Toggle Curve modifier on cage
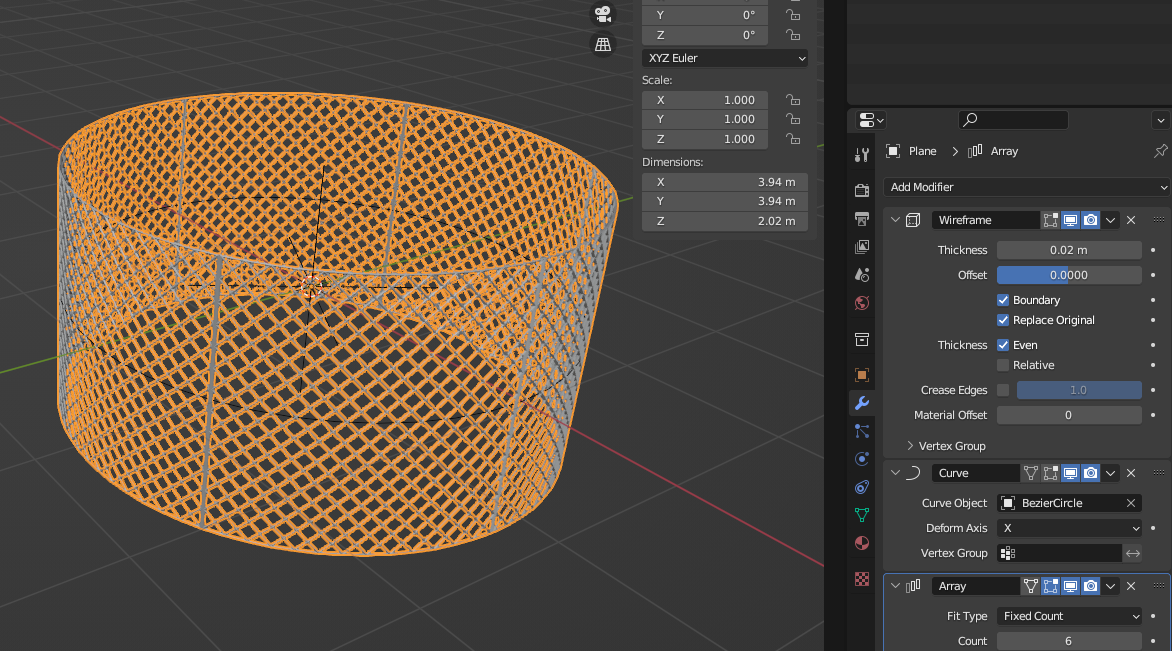This screenshot has width=1172, height=651. pyautogui.click(x=1031, y=473)
